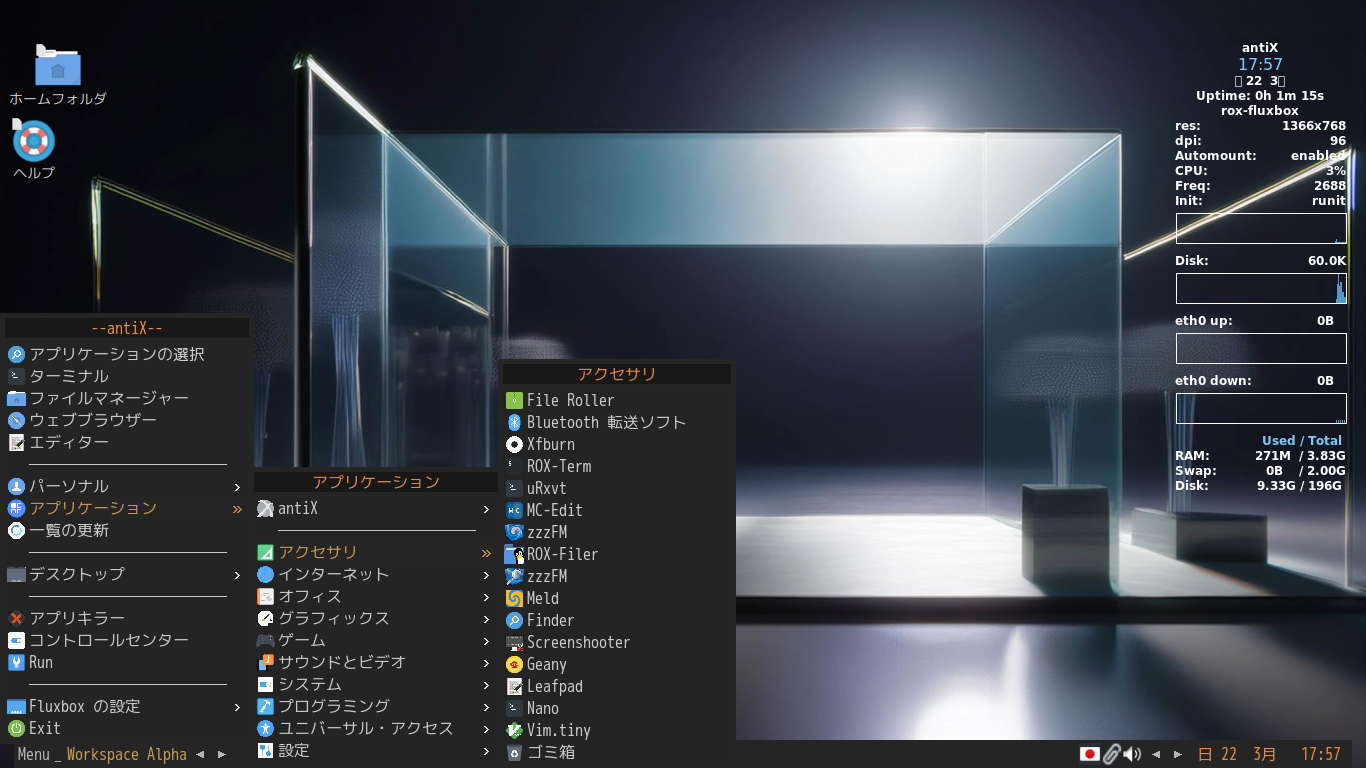Click the Workspace Alpha label
The width and height of the screenshot is (1366, 768).
(127, 754)
